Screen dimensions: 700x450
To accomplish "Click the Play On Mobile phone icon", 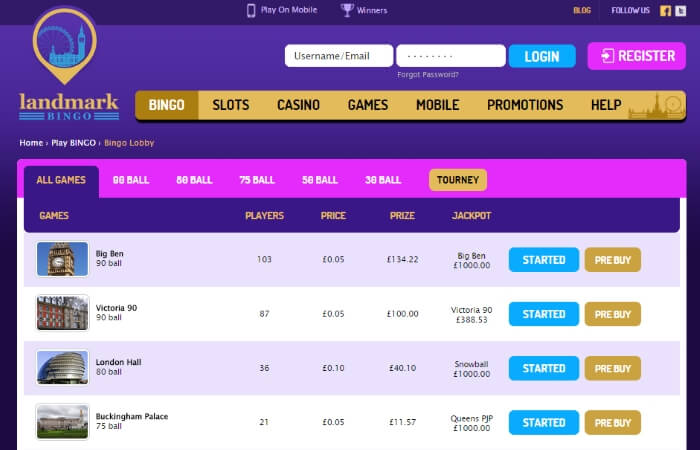I will pyautogui.click(x=251, y=10).
